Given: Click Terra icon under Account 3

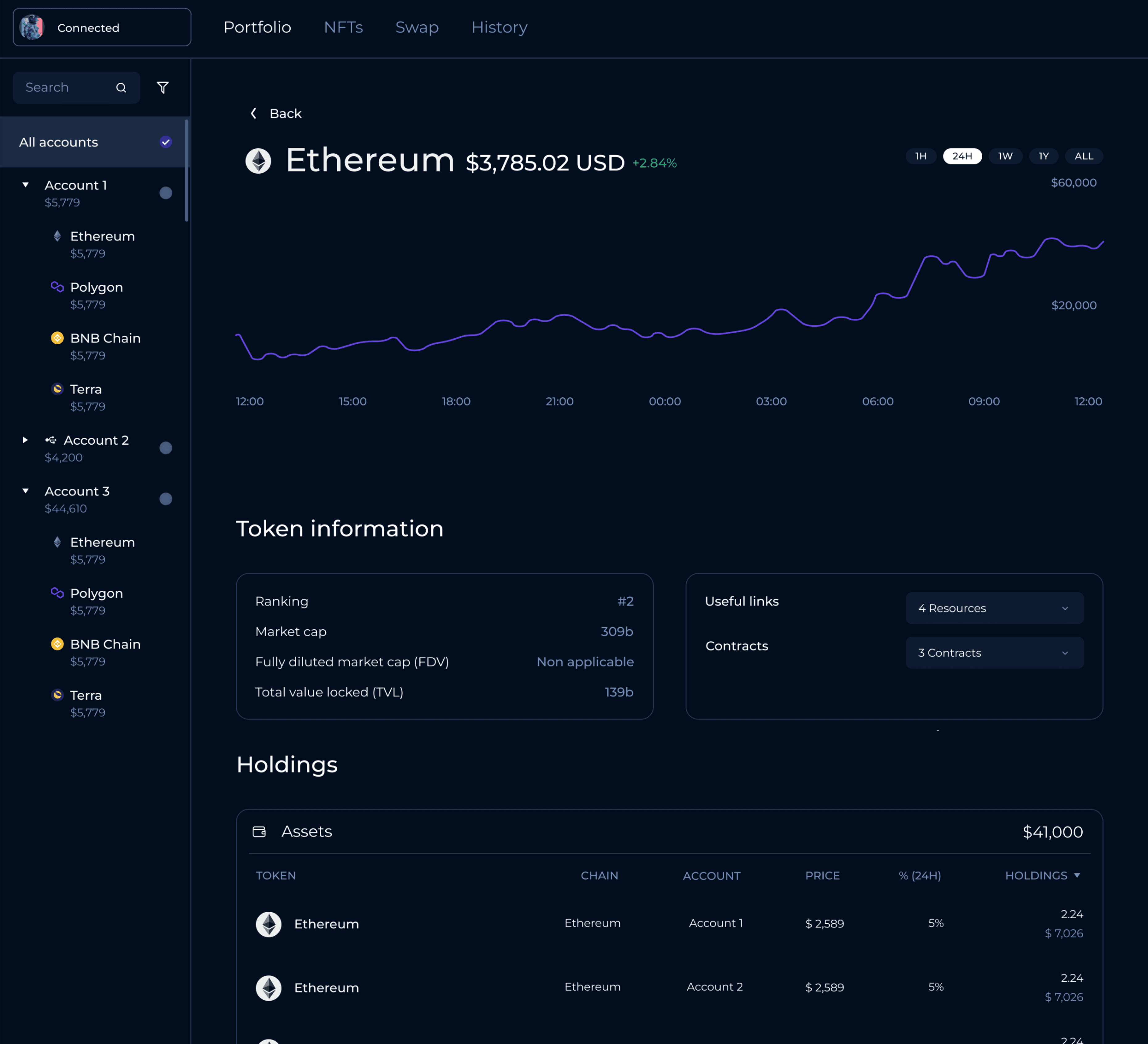Looking at the screenshot, I should [57, 695].
